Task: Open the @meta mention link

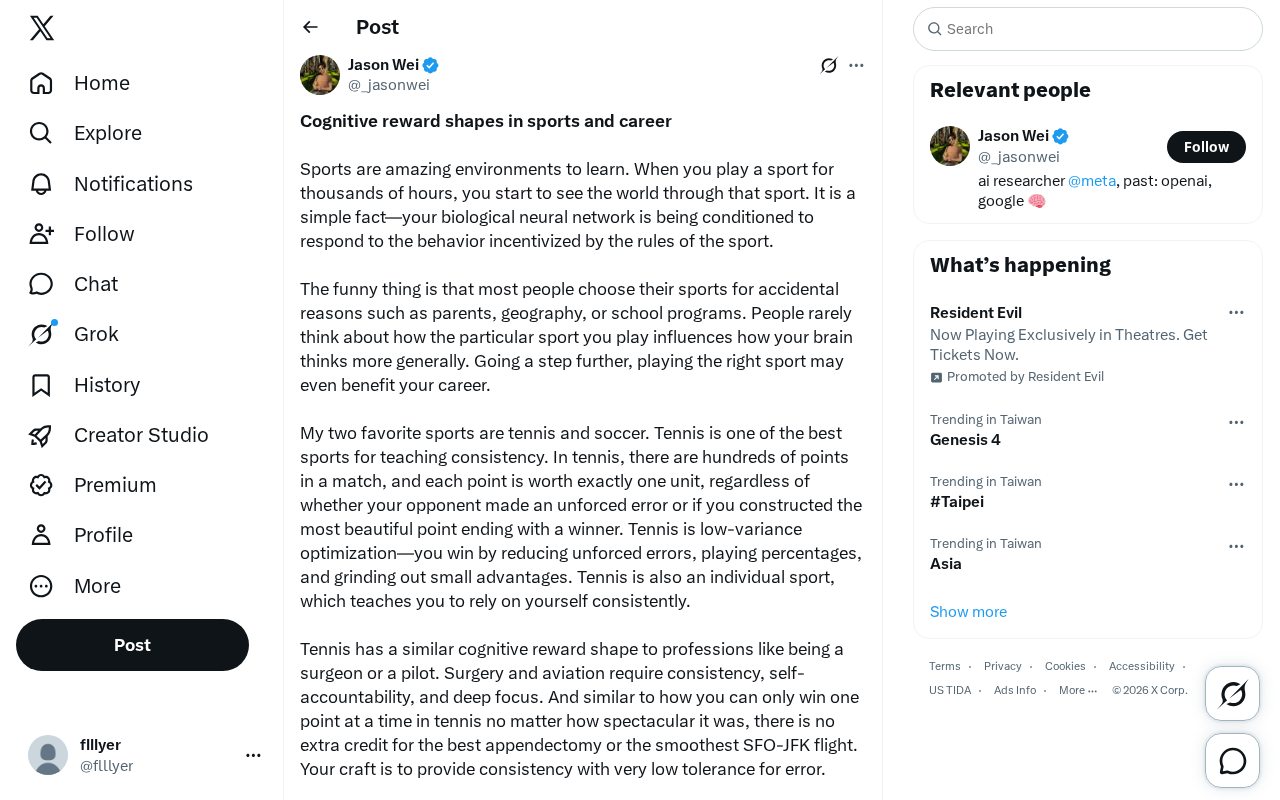Action: [1092, 181]
